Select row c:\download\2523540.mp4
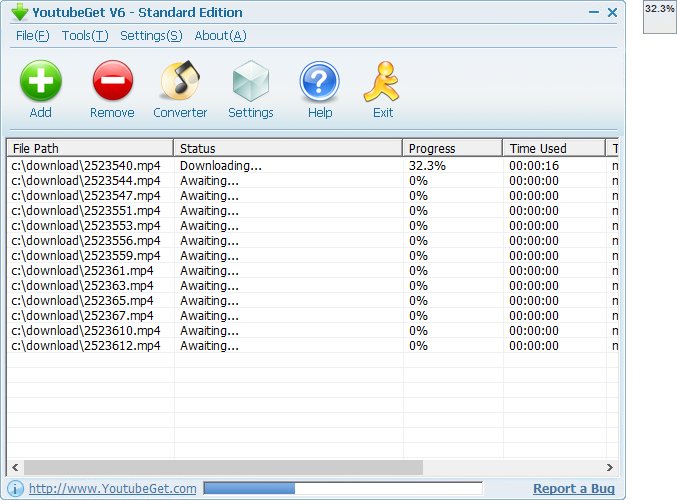 point(313,165)
